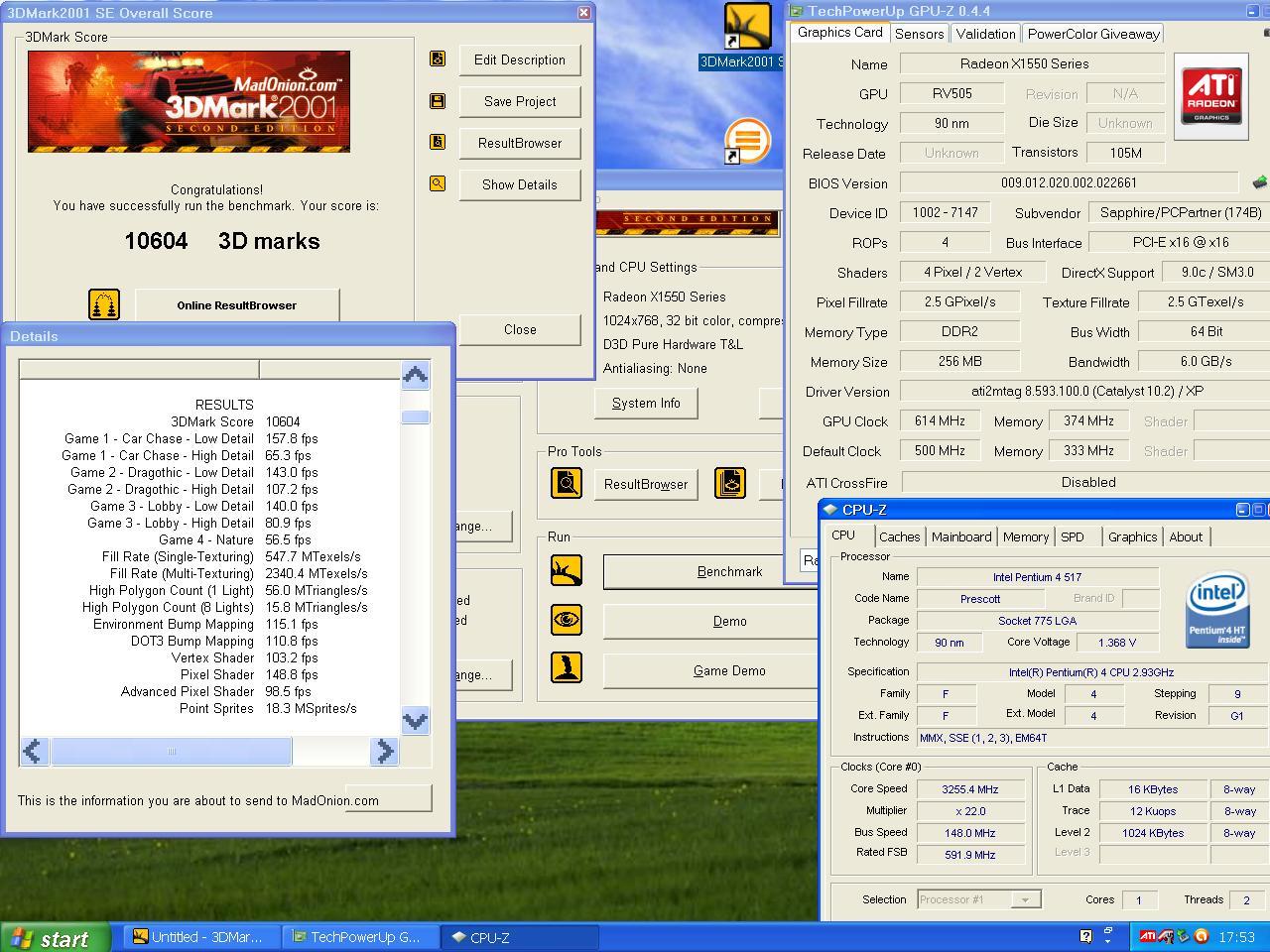
Task: Click the Core Speed value 3255.4 MHz
Action: click(x=970, y=789)
